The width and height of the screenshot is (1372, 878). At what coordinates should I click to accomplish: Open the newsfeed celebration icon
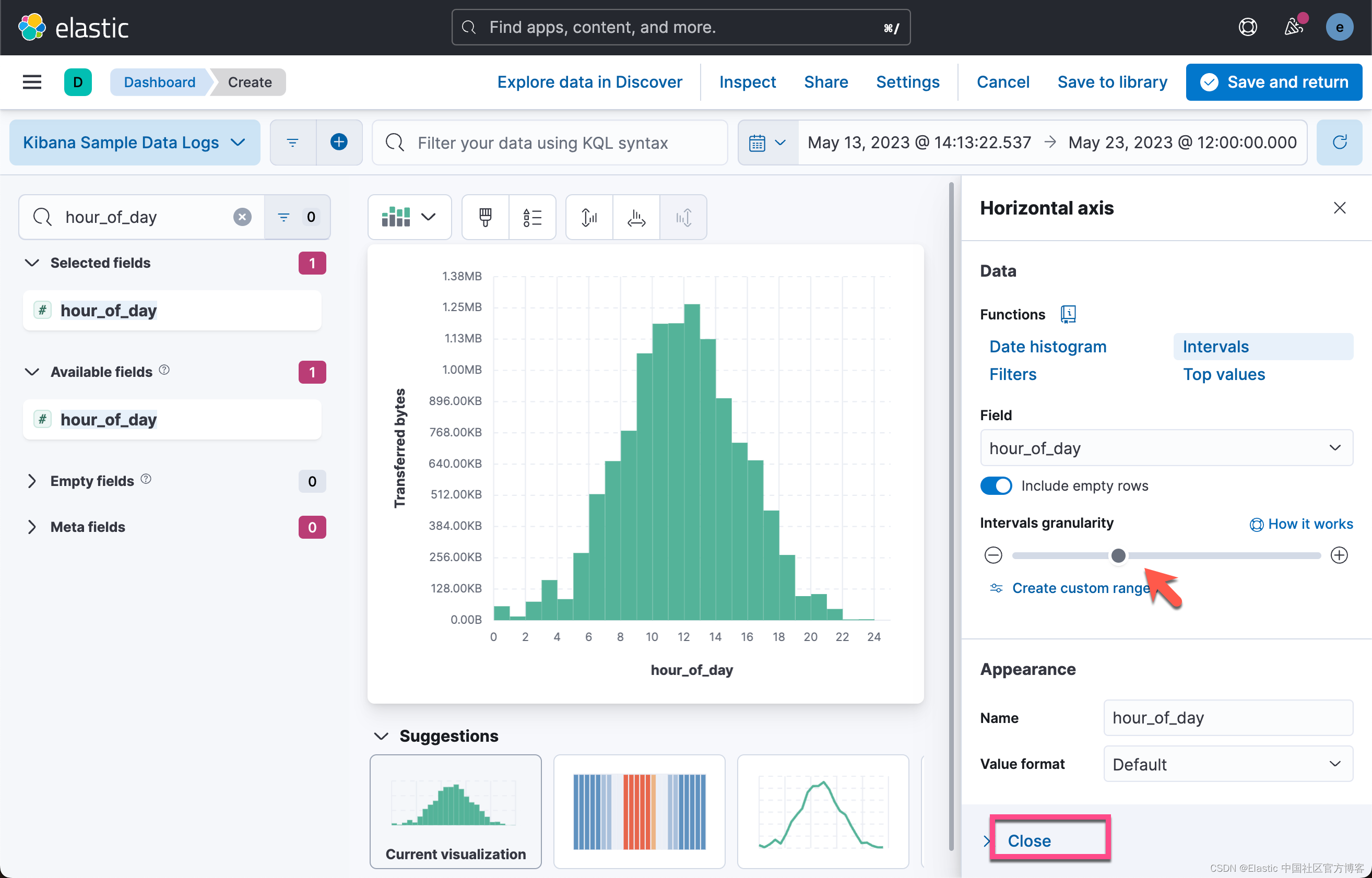click(1294, 27)
